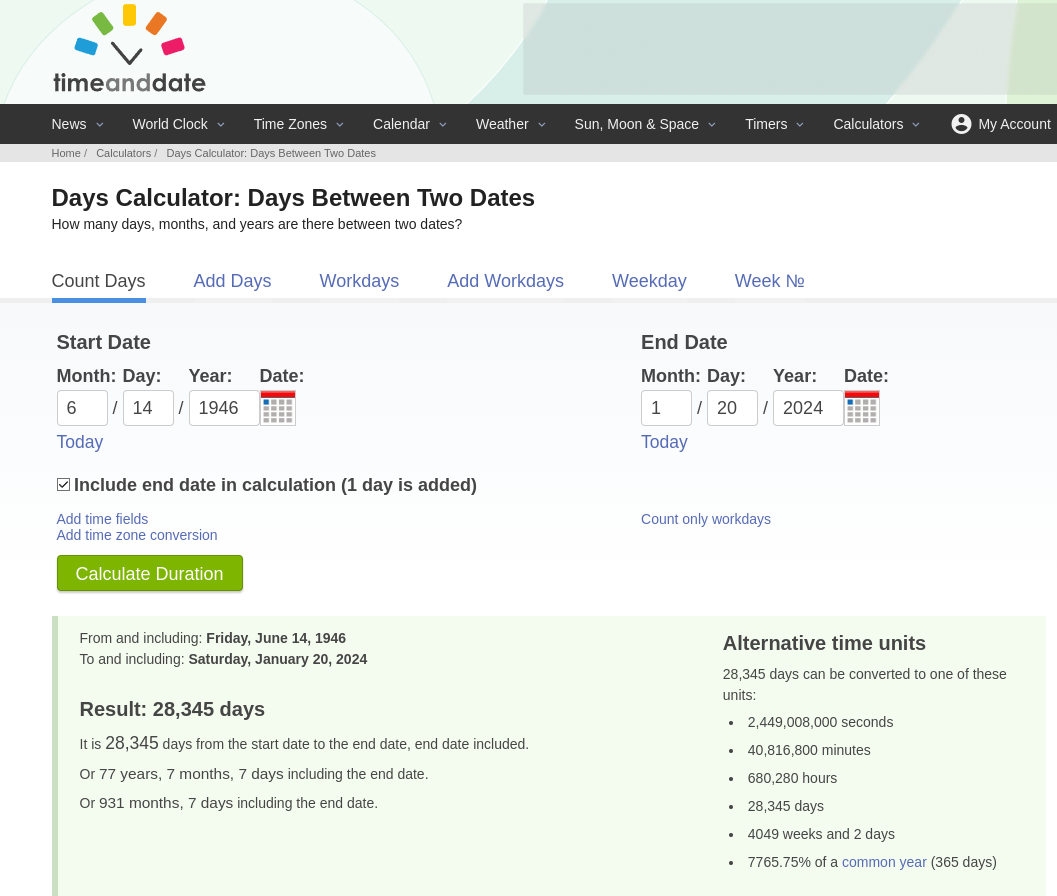
Task: Select the Count Days tab
Action: click(x=98, y=280)
